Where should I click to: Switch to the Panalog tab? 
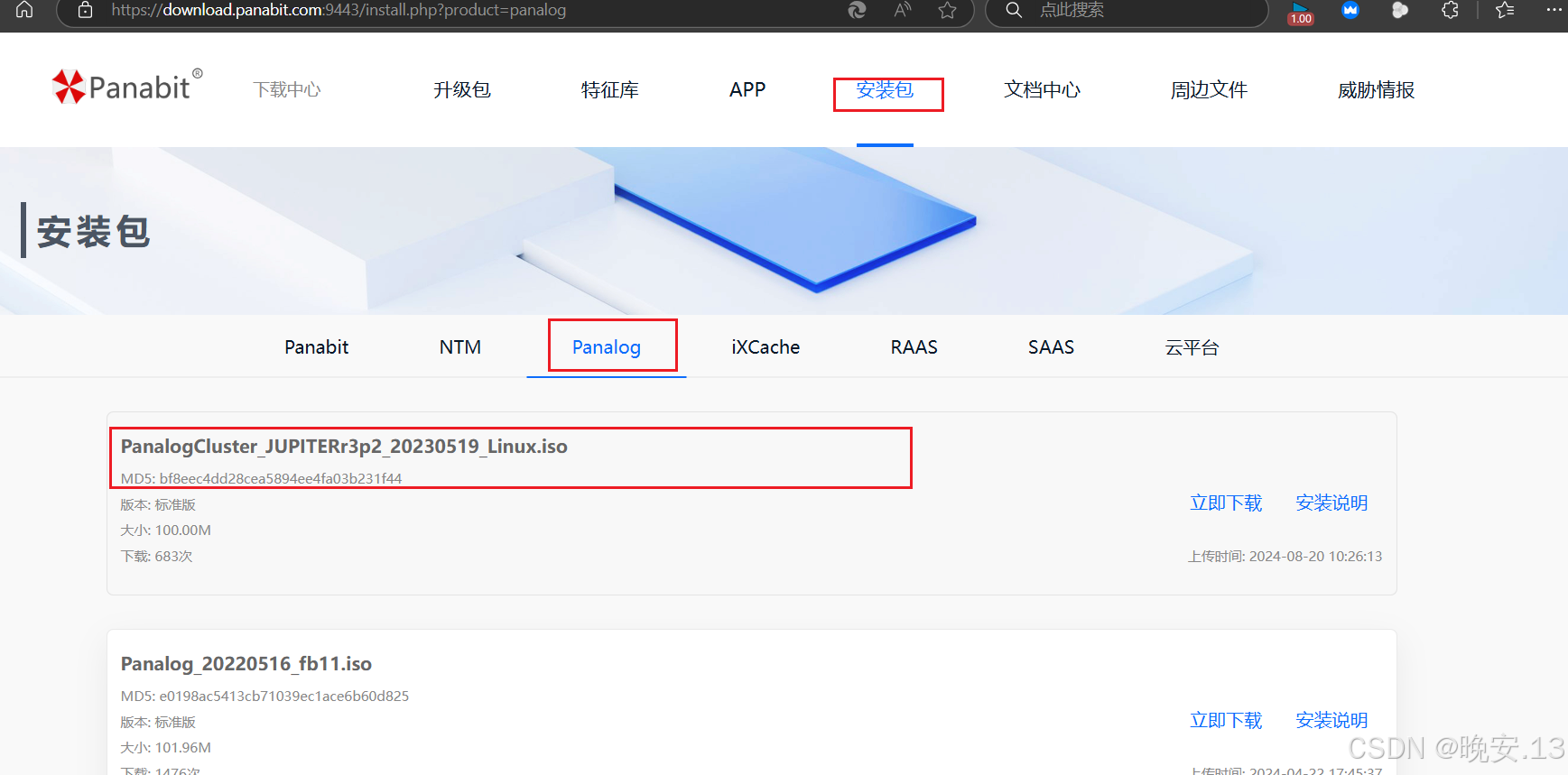point(607,347)
